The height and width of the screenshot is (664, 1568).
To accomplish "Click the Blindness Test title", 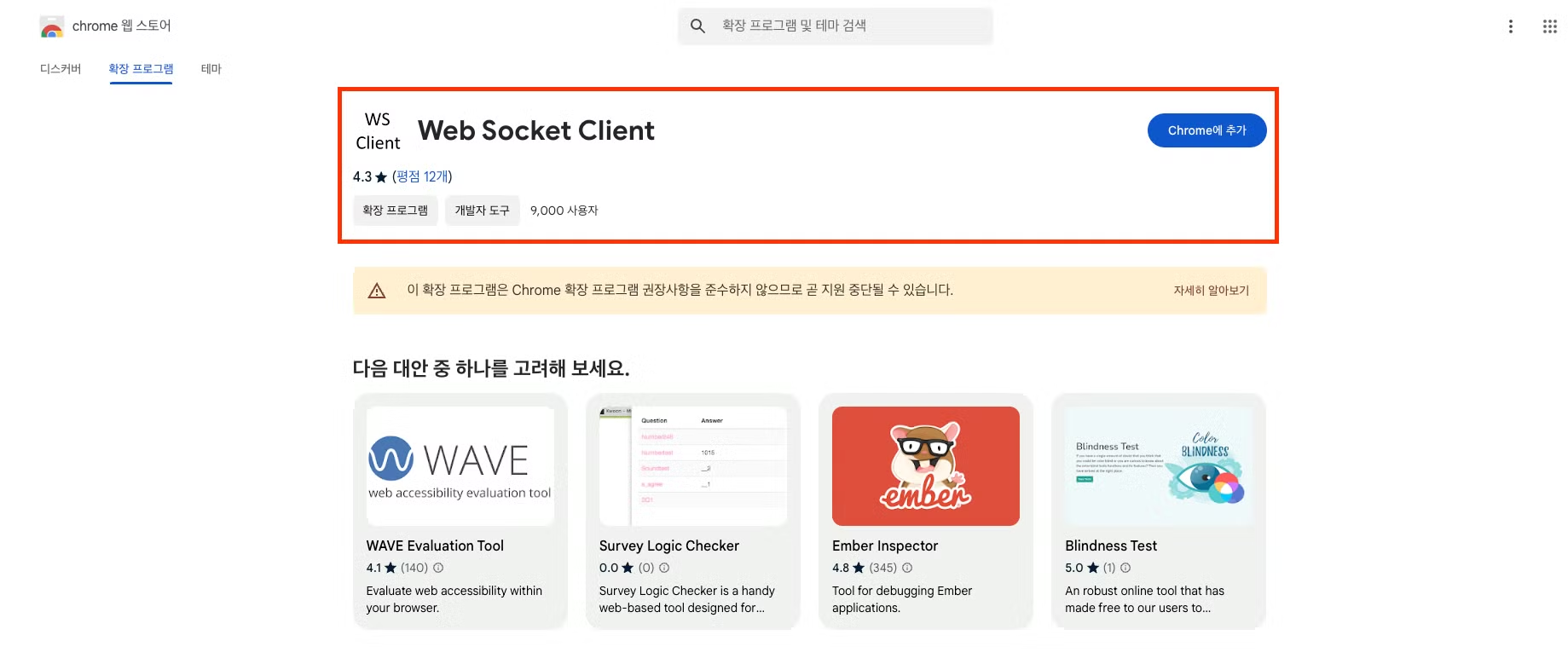I will tap(1111, 546).
